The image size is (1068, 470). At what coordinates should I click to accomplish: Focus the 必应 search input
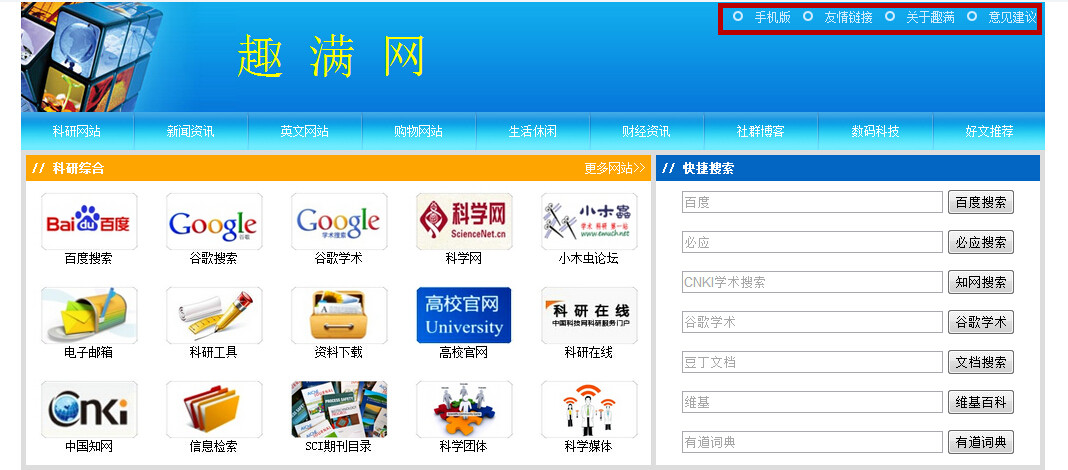tap(812, 242)
